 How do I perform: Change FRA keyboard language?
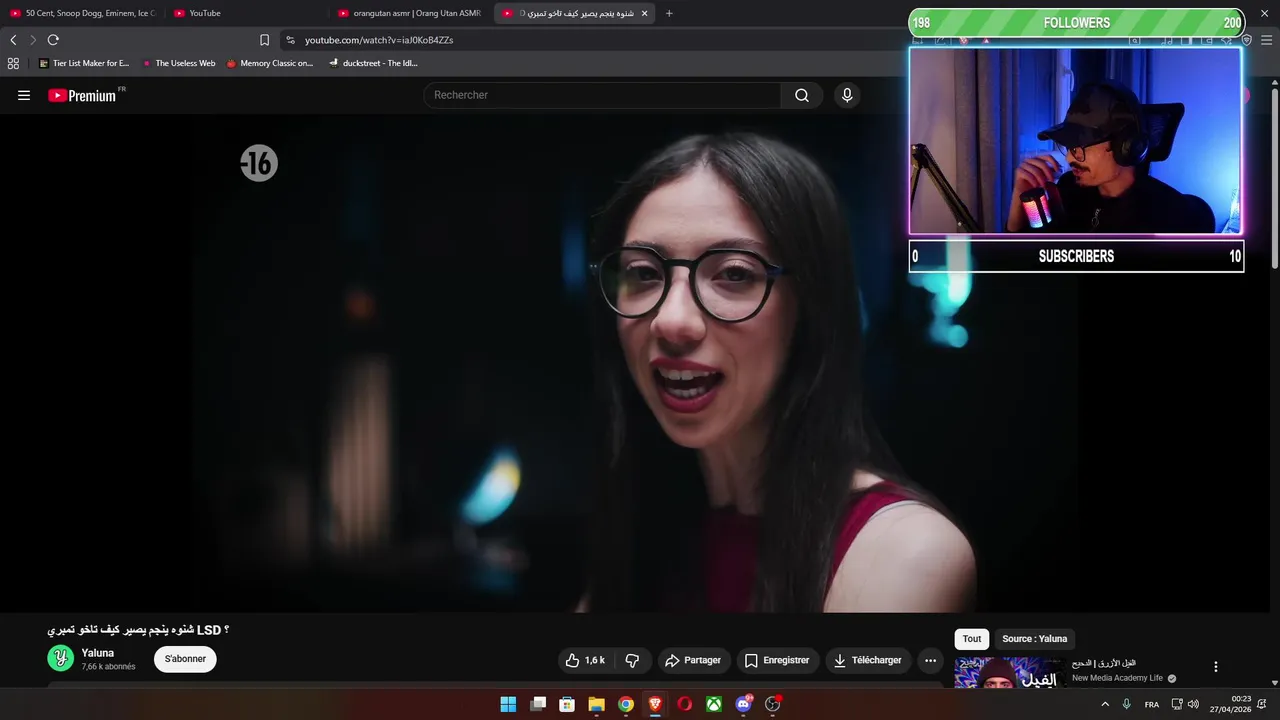tap(1152, 704)
